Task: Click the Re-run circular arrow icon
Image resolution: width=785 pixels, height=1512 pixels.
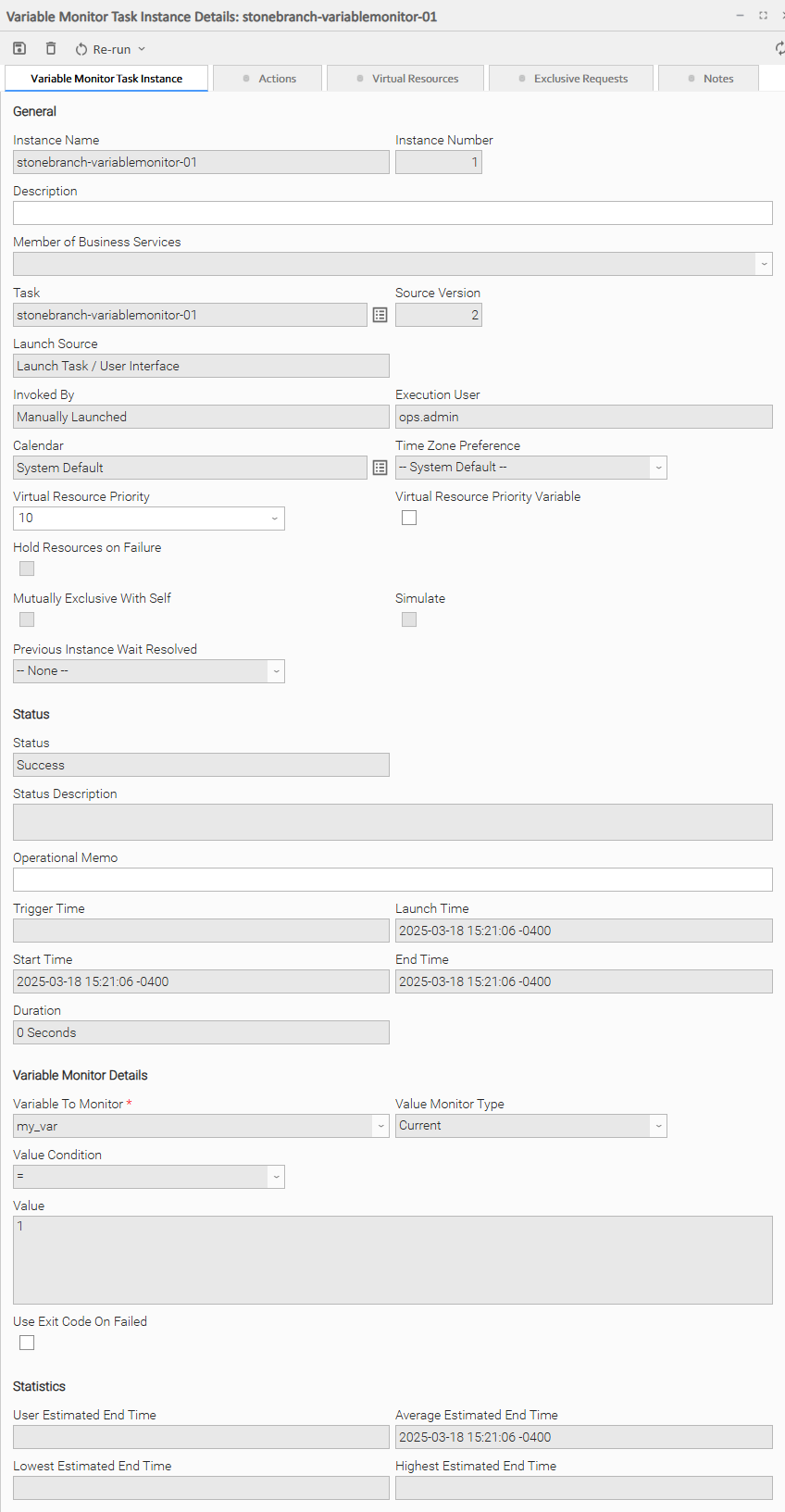Action: 81,49
